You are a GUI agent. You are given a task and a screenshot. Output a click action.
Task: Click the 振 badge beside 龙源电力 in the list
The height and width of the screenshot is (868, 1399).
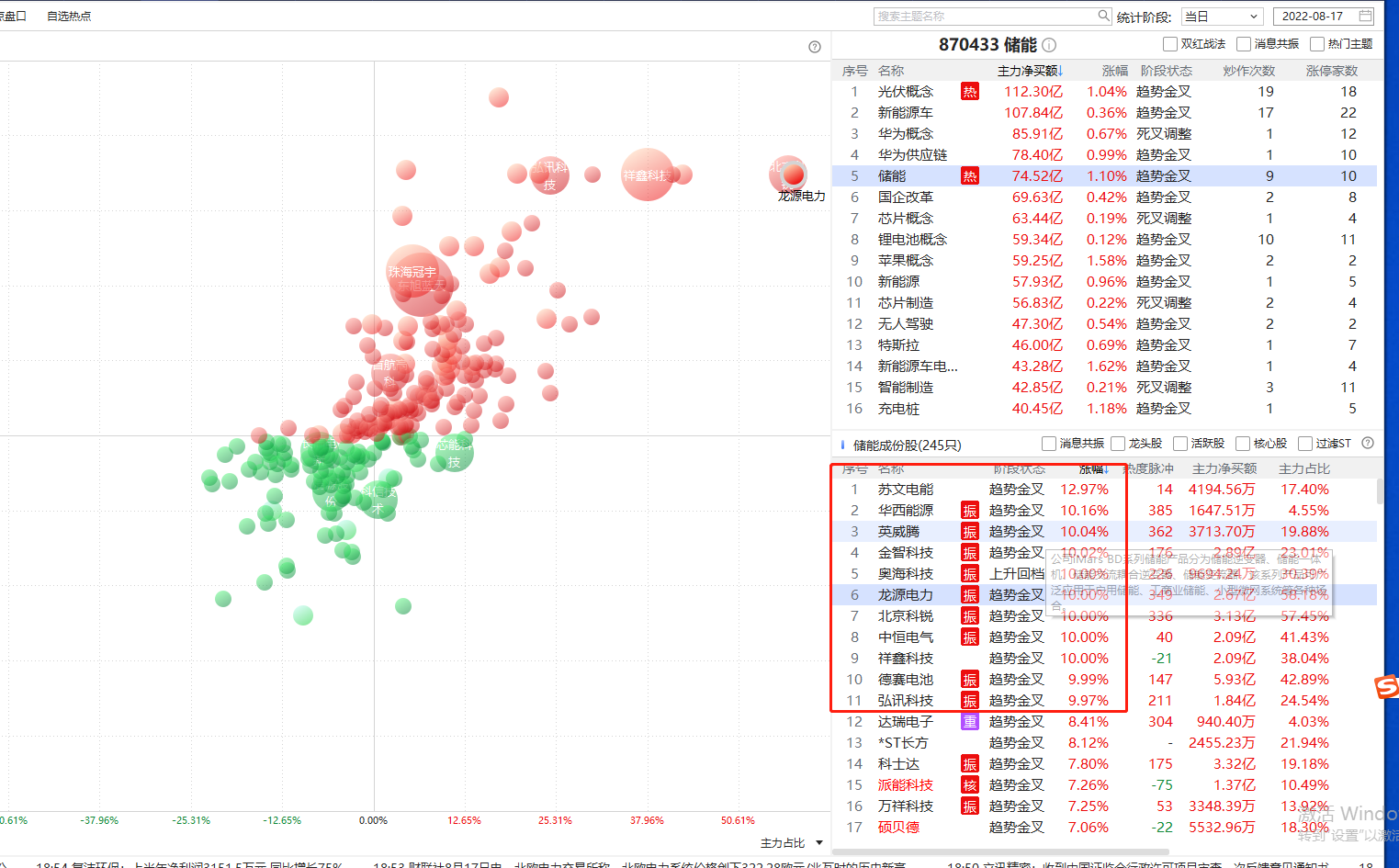(969, 595)
